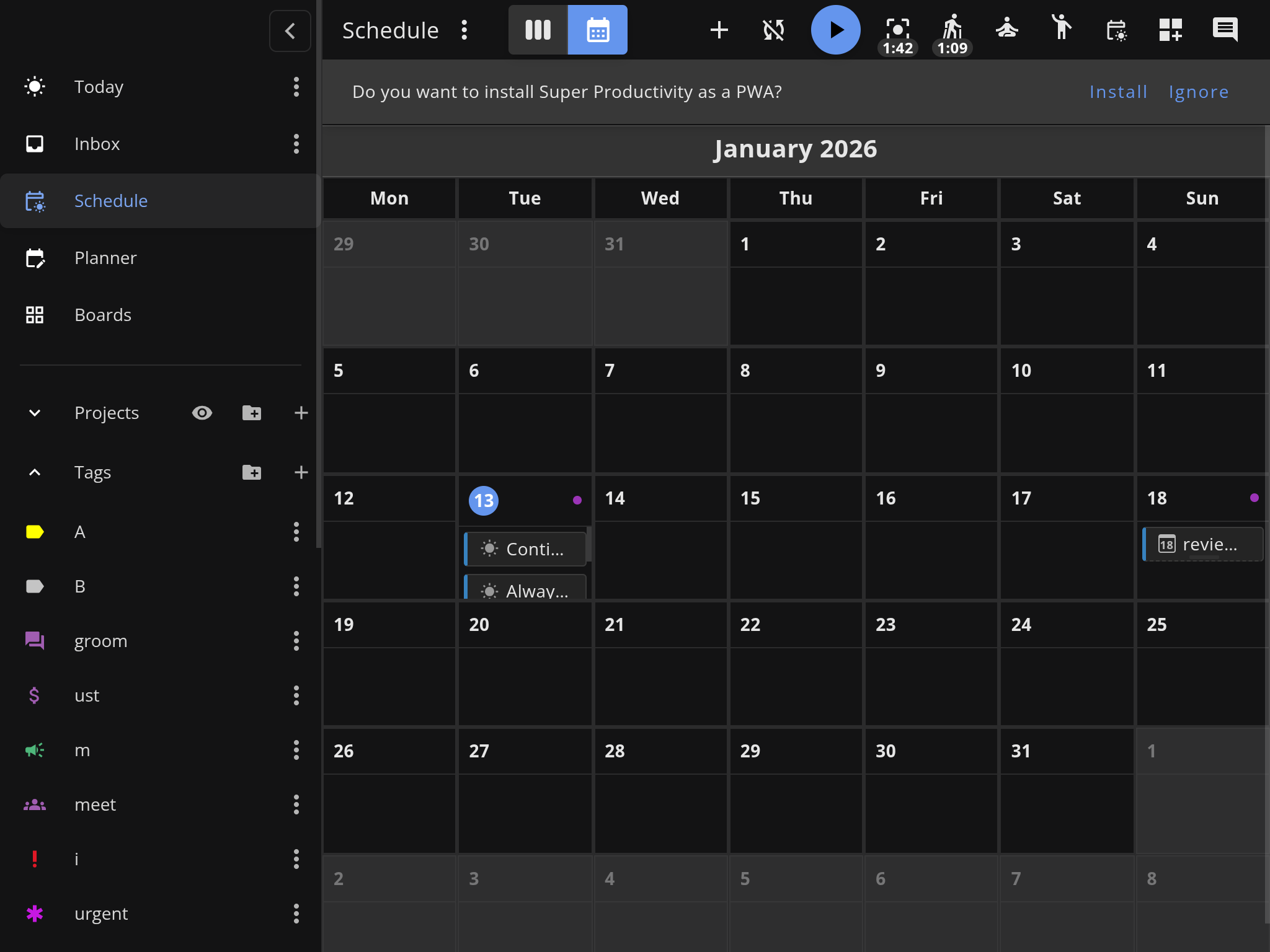Dismiss the PWA prompt with Ignore
Screen dimensions: 1270x952
tap(1197, 92)
